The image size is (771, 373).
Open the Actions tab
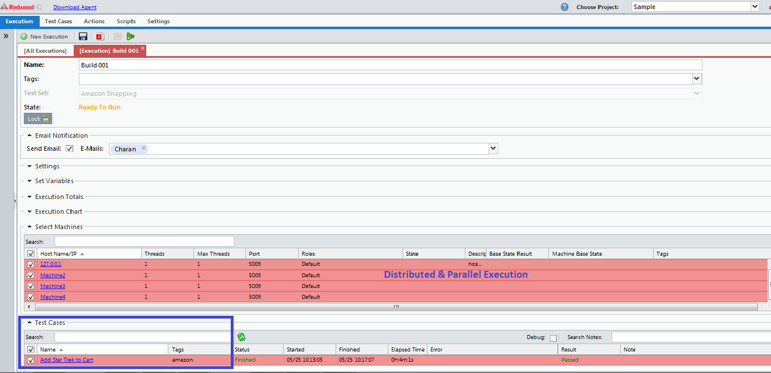pyautogui.click(x=94, y=21)
